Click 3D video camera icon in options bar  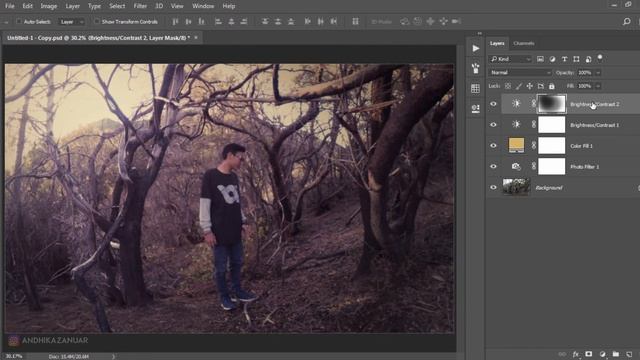click(x=456, y=21)
